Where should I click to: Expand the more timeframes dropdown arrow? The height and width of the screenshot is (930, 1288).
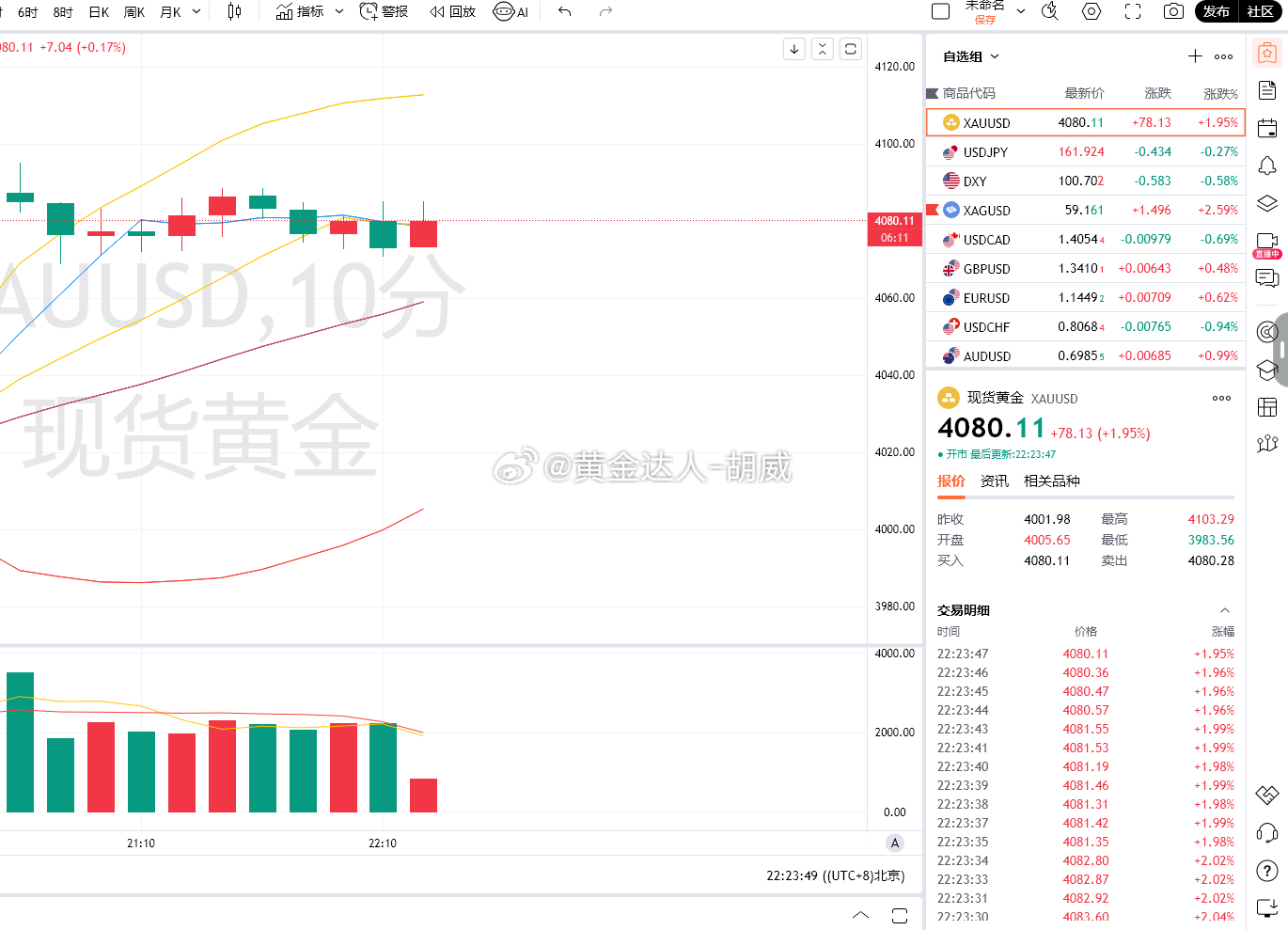coord(196,11)
